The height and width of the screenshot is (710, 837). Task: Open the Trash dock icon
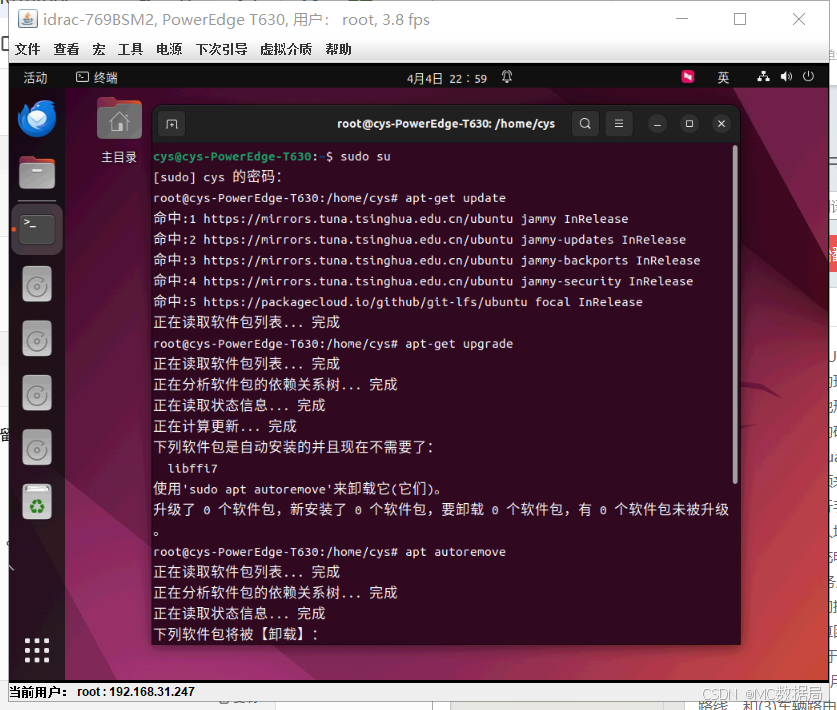pyautogui.click(x=37, y=502)
